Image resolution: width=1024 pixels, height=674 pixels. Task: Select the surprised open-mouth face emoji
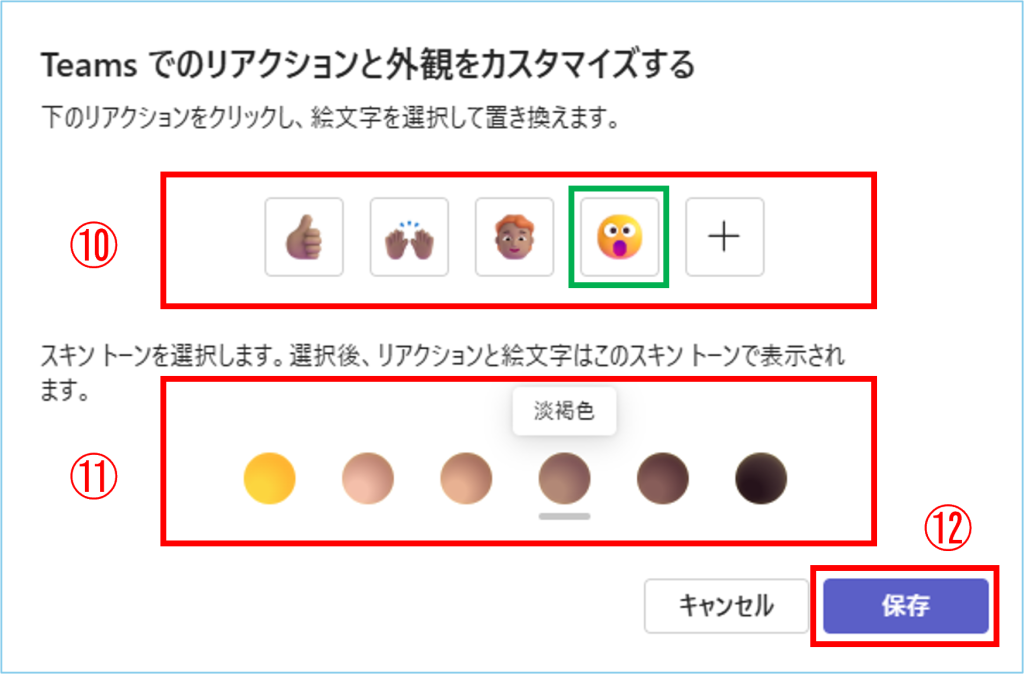(619, 237)
